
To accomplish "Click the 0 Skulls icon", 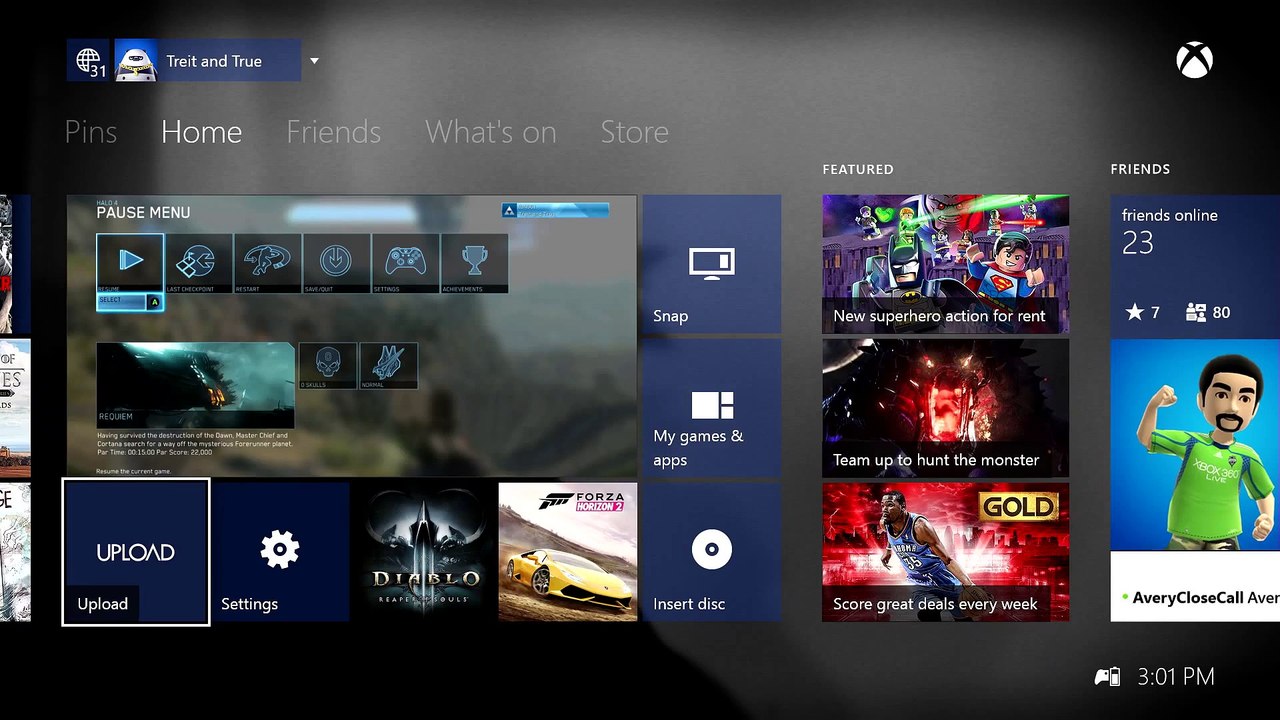I will [328, 366].
